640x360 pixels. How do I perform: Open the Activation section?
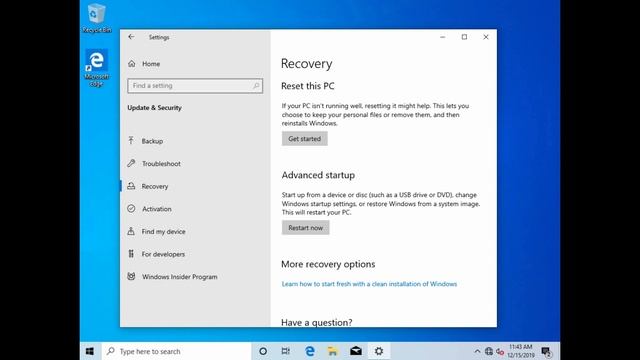[149, 209]
